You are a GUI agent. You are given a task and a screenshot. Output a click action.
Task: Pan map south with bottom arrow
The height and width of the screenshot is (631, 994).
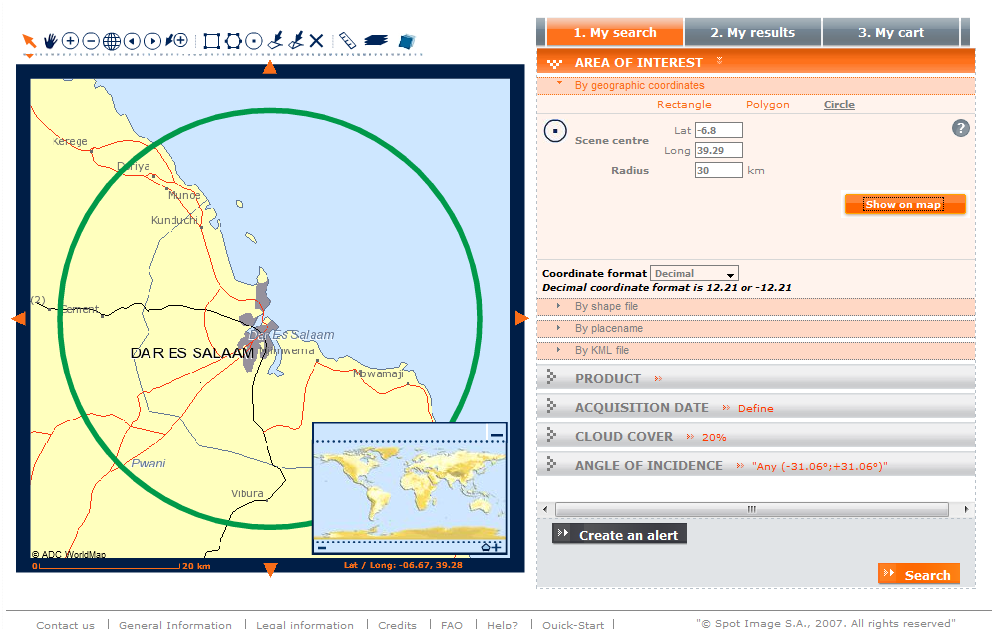(271, 569)
